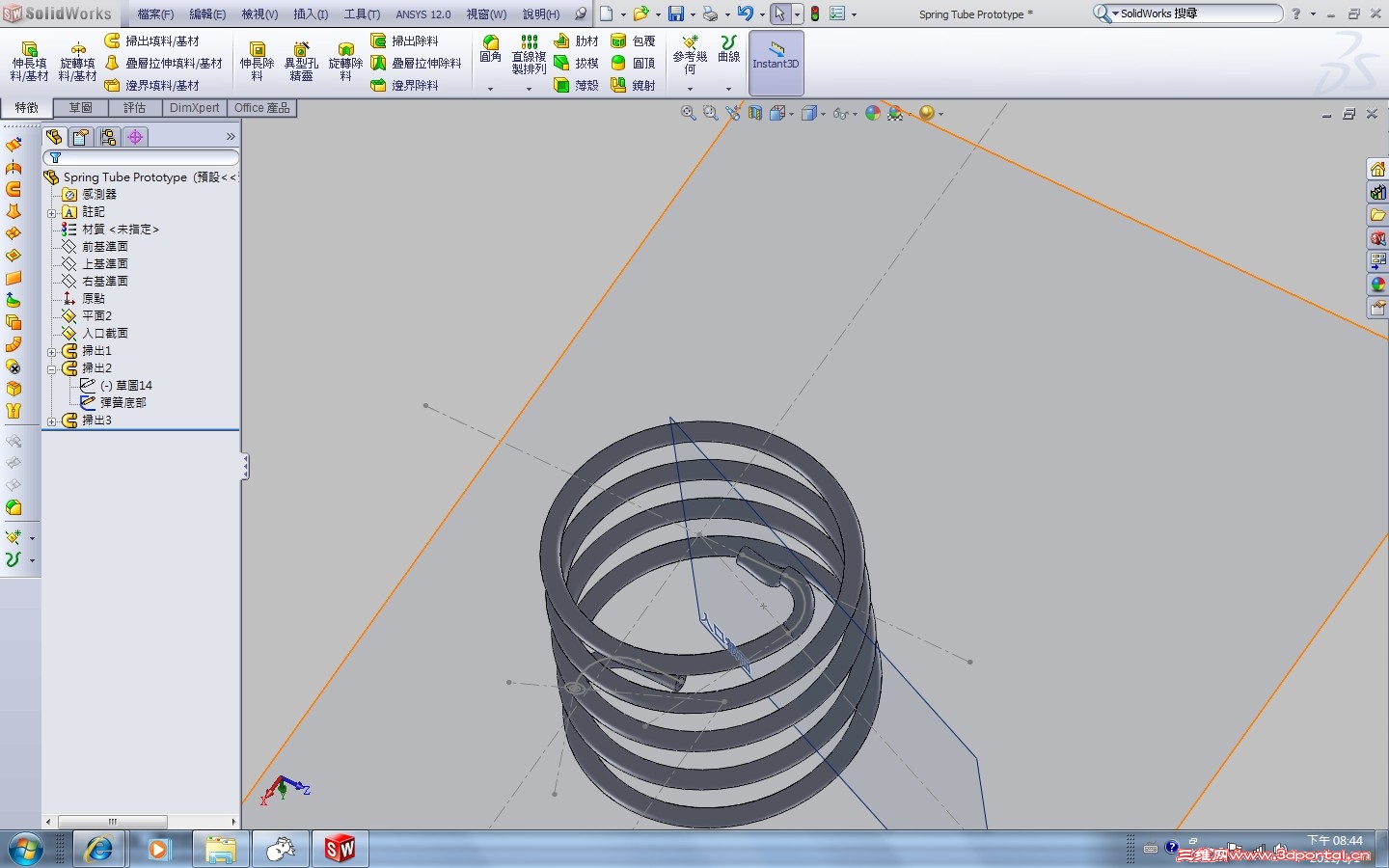Click the feature tree filter field

(141, 157)
